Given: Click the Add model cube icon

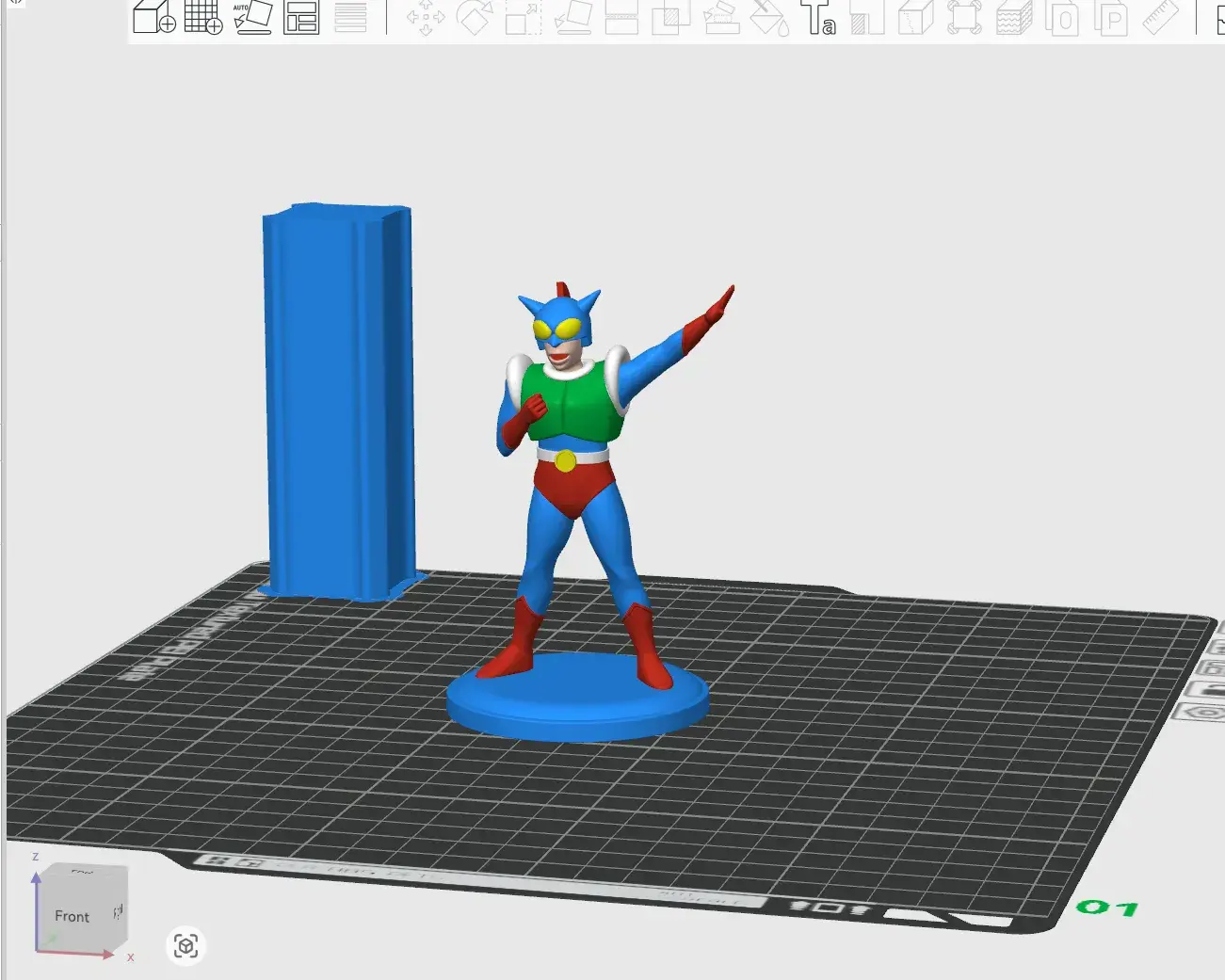Looking at the screenshot, I should point(154,18).
